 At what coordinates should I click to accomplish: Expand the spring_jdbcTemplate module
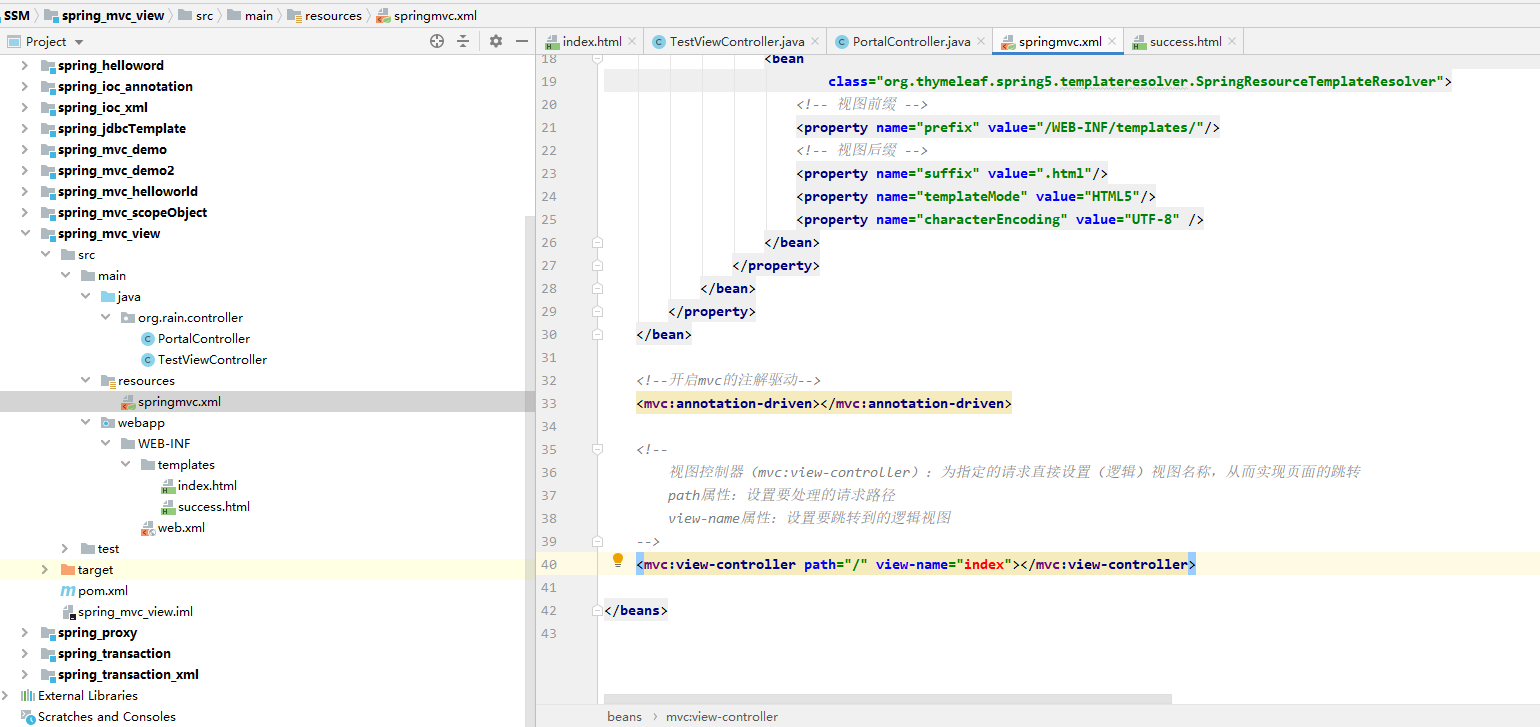25,128
